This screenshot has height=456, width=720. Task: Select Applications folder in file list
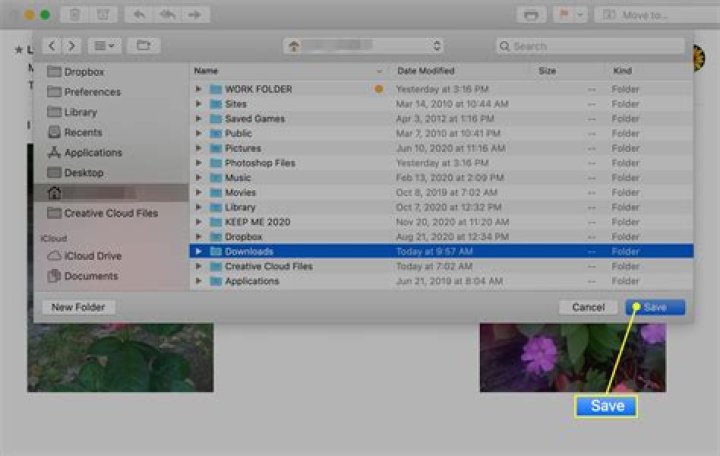441,281
